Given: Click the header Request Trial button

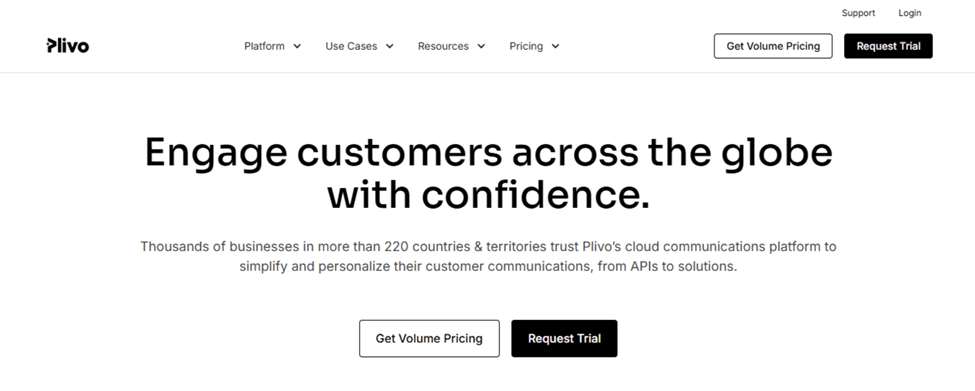Looking at the screenshot, I should (x=888, y=46).
